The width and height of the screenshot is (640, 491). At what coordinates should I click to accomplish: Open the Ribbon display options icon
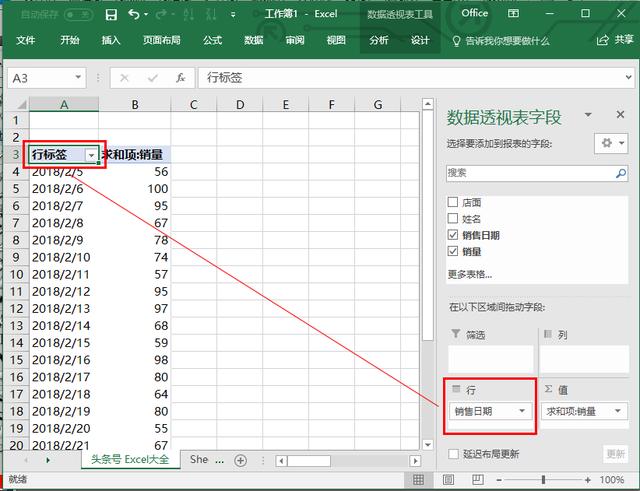point(513,13)
